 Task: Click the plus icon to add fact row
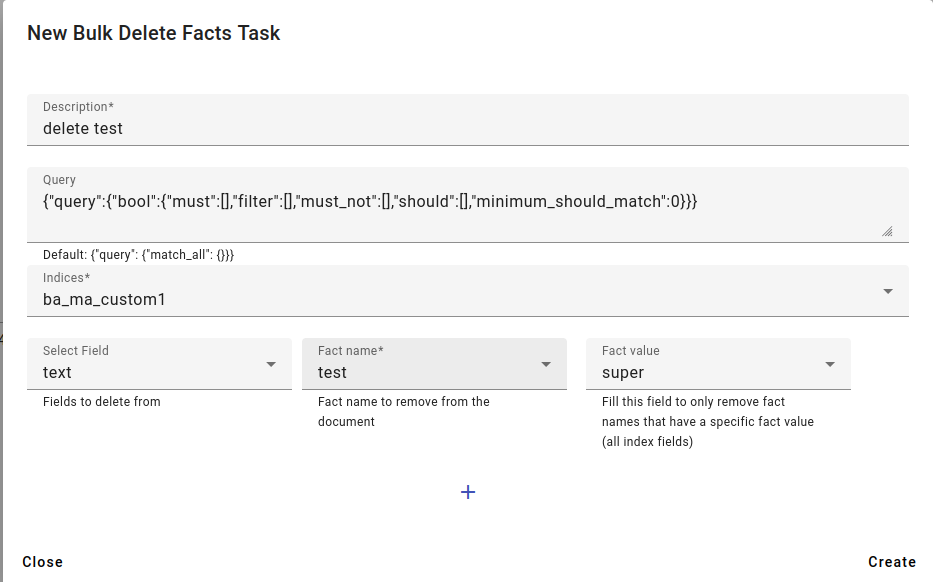[468, 492]
